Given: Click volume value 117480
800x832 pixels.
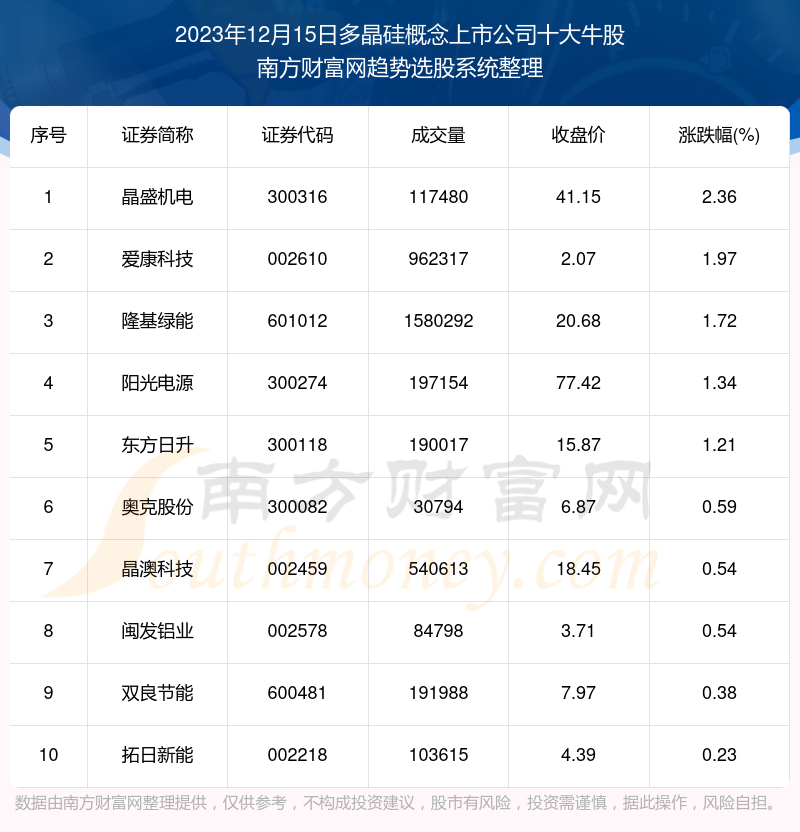Looking at the screenshot, I should point(438,197).
